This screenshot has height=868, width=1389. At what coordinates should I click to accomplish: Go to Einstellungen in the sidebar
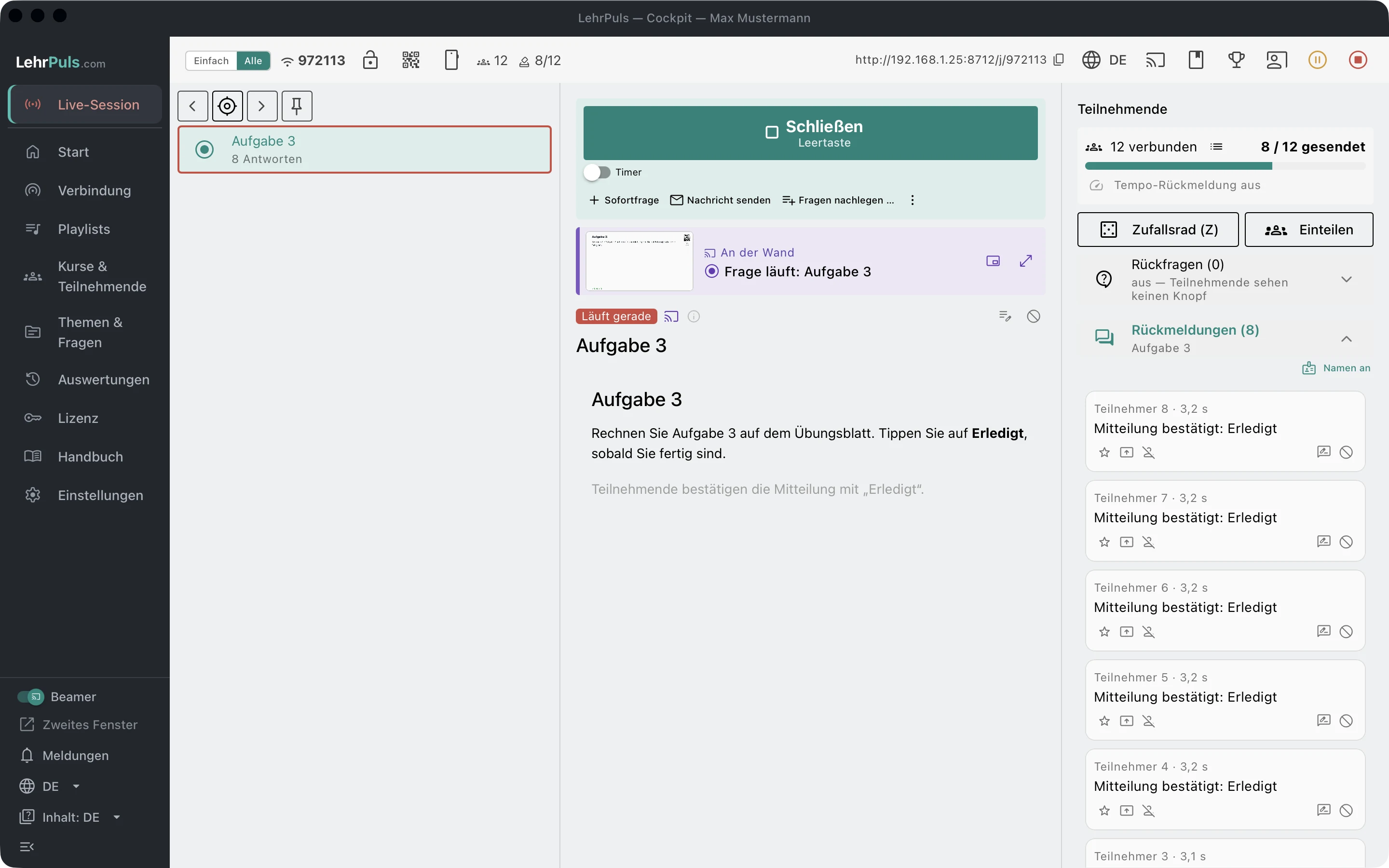(x=85, y=495)
